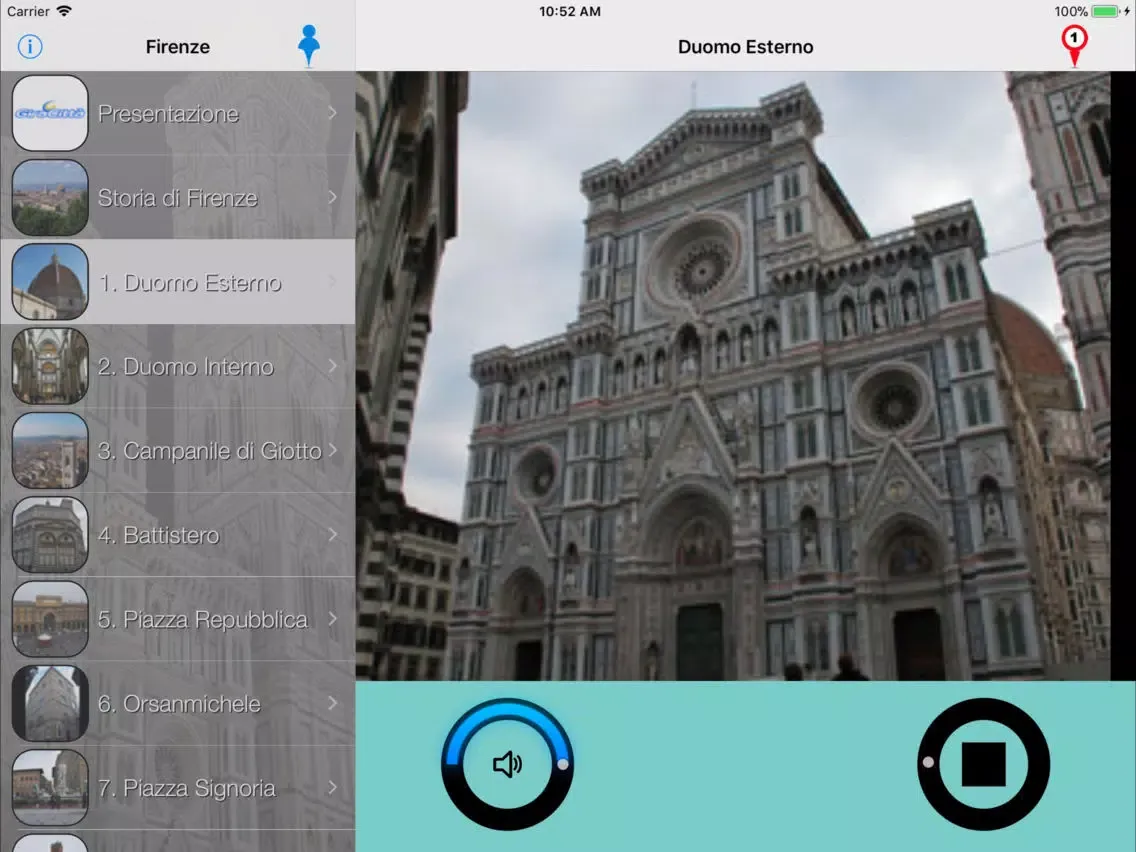Tap the Duomo facade photo

(732, 375)
